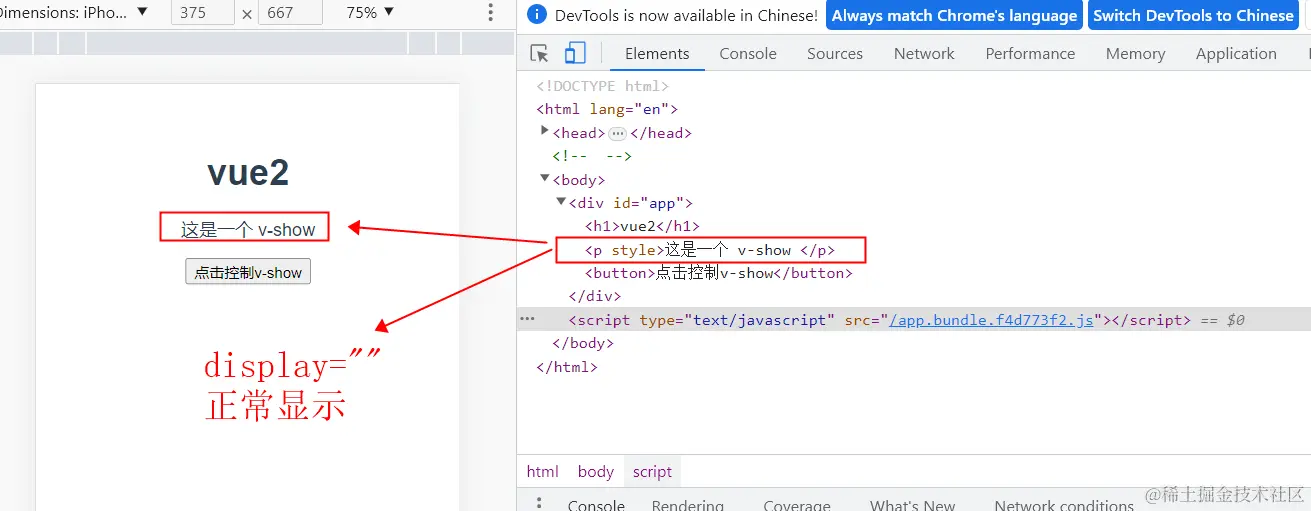This screenshot has width=1311, height=511.
Task: Click the 点击控制v-show button in page
Action: tap(248, 272)
